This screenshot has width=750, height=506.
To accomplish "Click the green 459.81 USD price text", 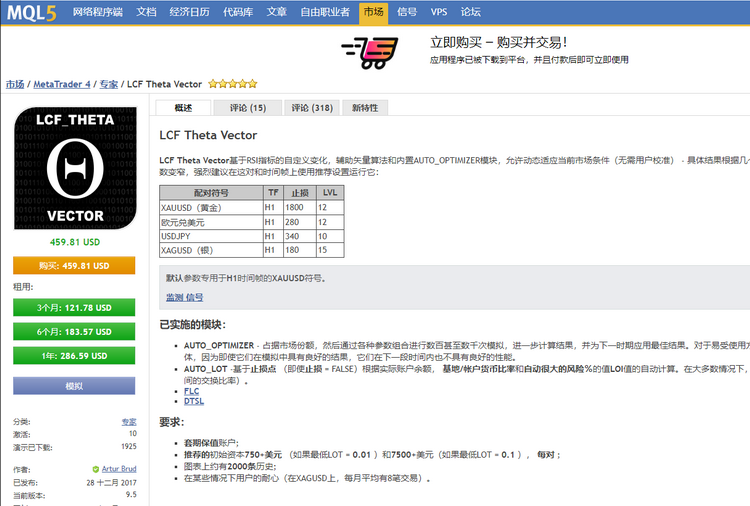I will (x=75, y=242).
